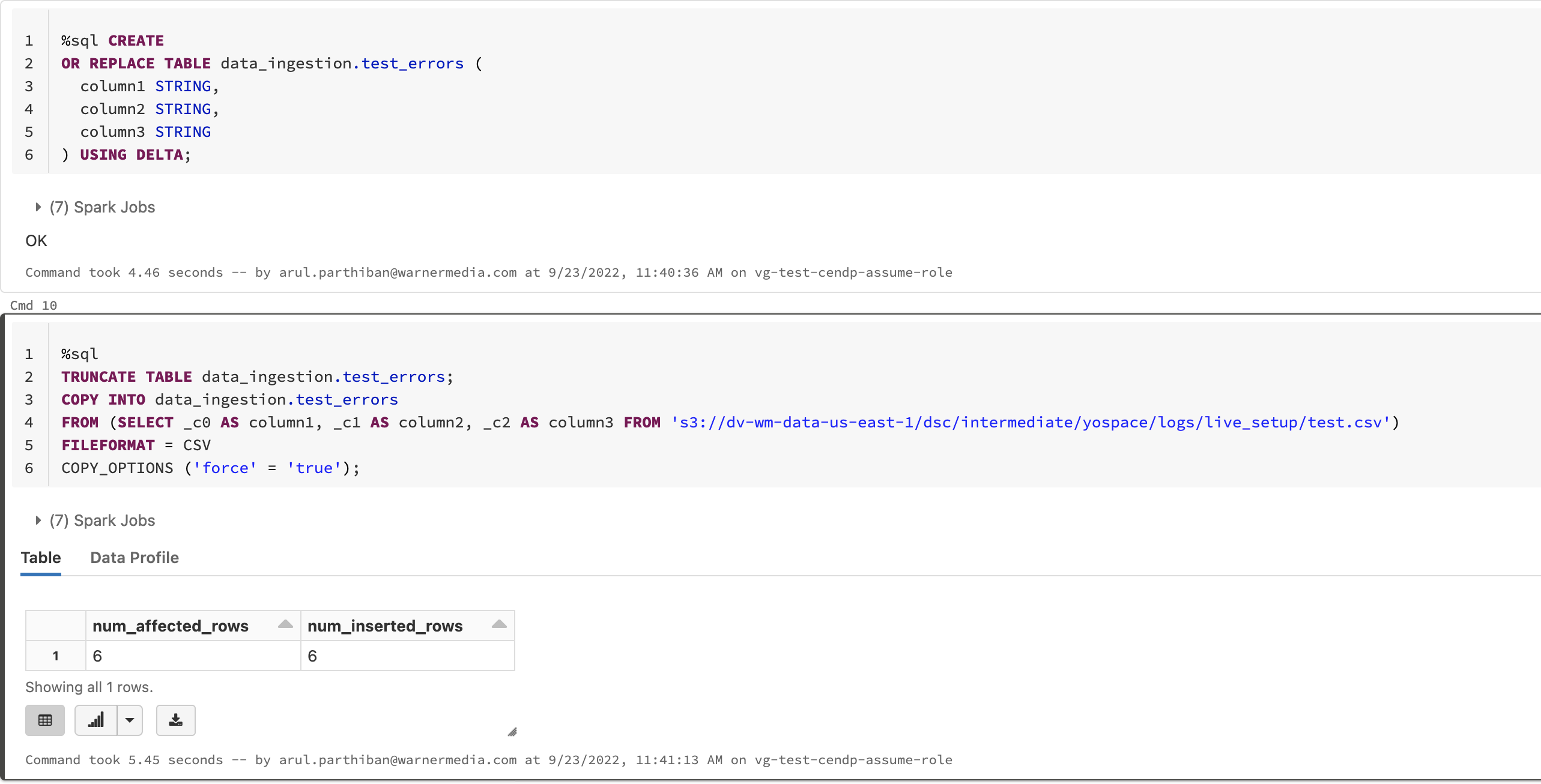This screenshot has height=784, width=1541.
Task: Click the 6 under num_affected_rows
Action: pos(97,656)
